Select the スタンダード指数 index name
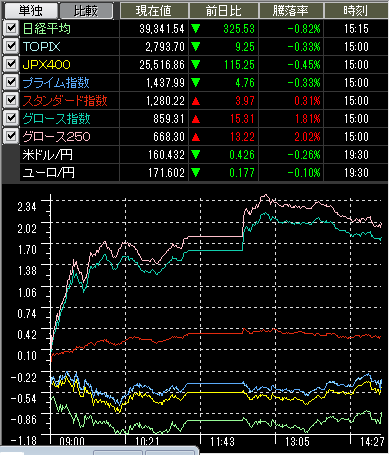The width and height of the screenshot is (390, 455). (65, 101)
